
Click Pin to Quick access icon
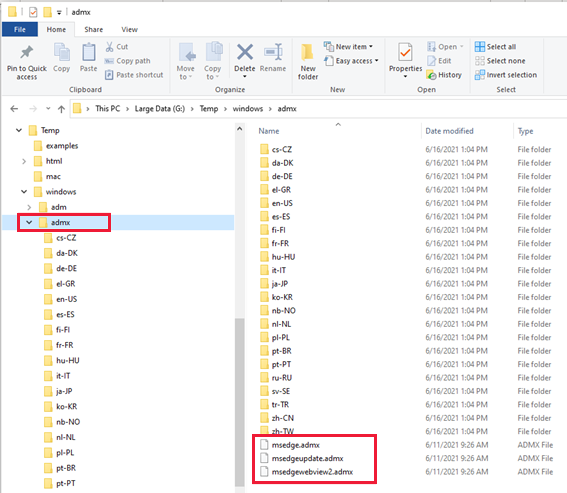coord(26,53)
